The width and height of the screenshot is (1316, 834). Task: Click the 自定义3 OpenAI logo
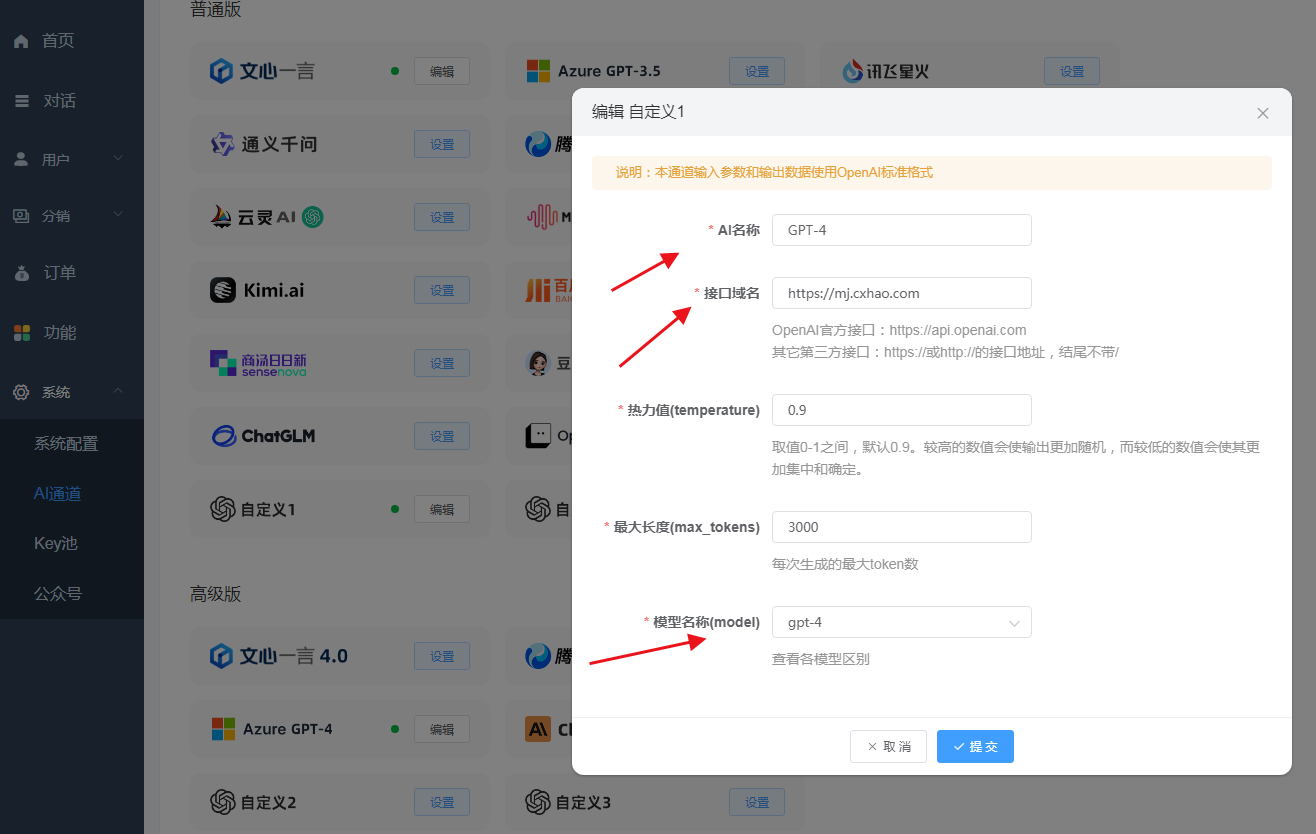point(538,802)
